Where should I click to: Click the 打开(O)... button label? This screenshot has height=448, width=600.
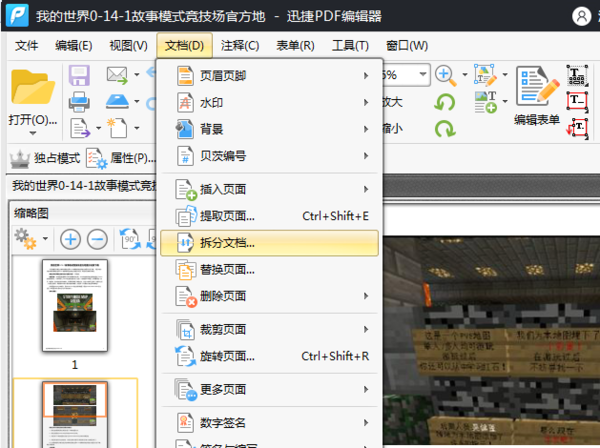point(33,120)
